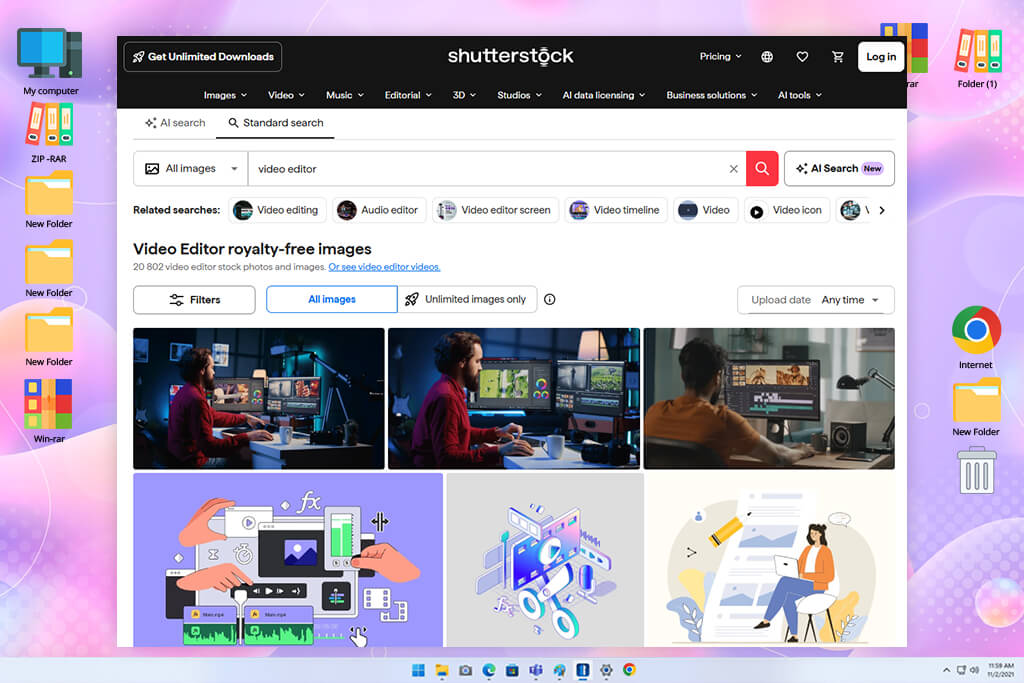The height and width of the screenshot is (683, 1024).
Task: Expand the Editorial menu
Action: [x=408, y=95]
